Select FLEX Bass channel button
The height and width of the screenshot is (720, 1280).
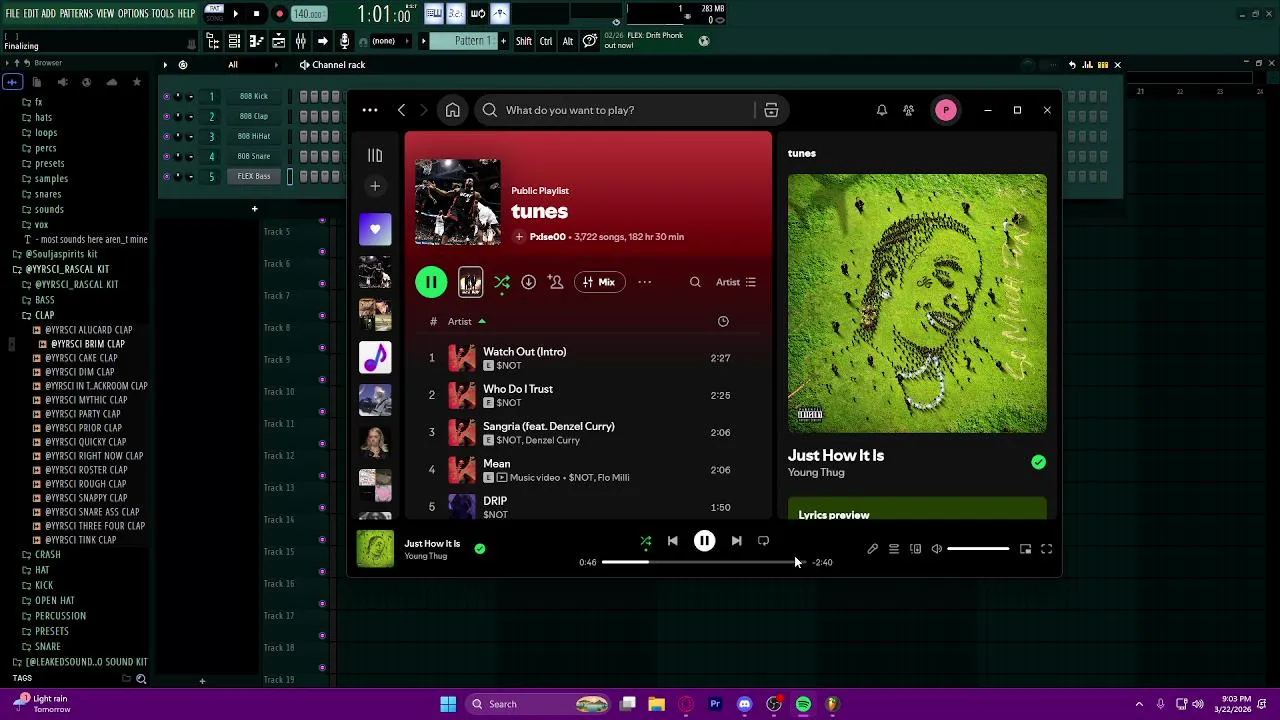254,176
